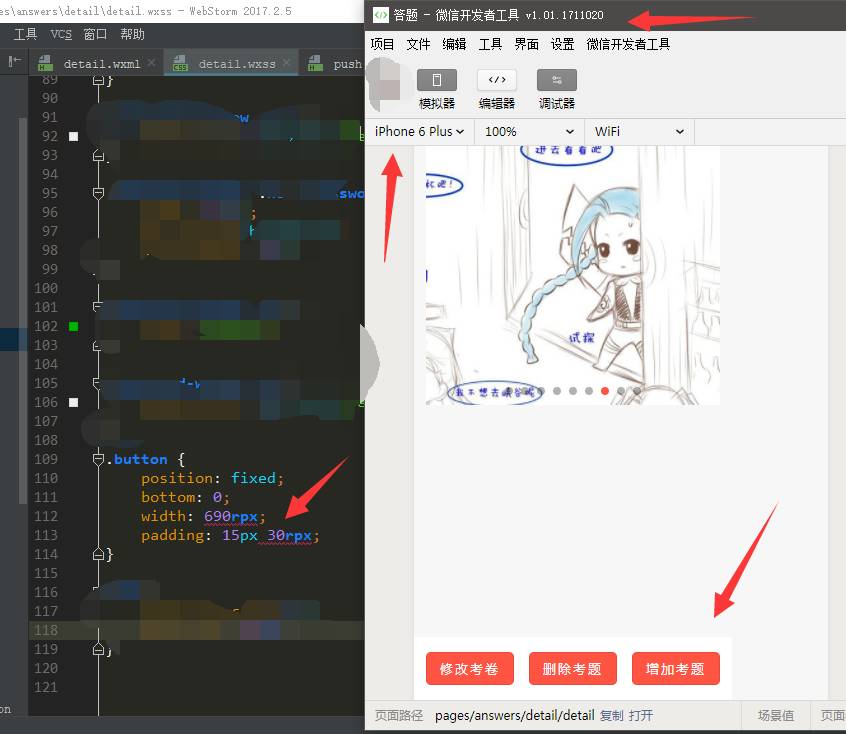
Task: Select the active red carousel indicator dot
Action: 605,391
